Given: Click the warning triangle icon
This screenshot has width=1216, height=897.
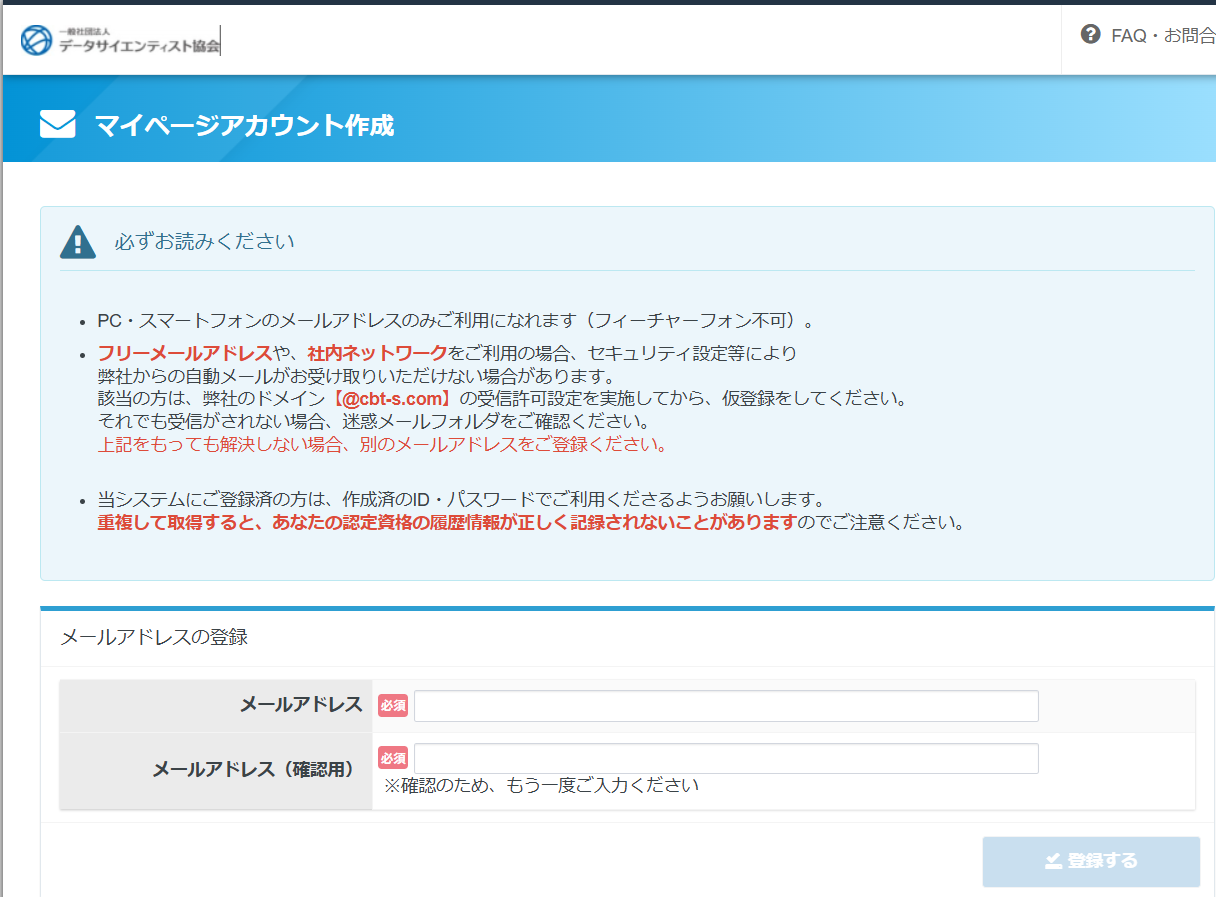Looking at the screenshot, I should (x=78, y=242).
